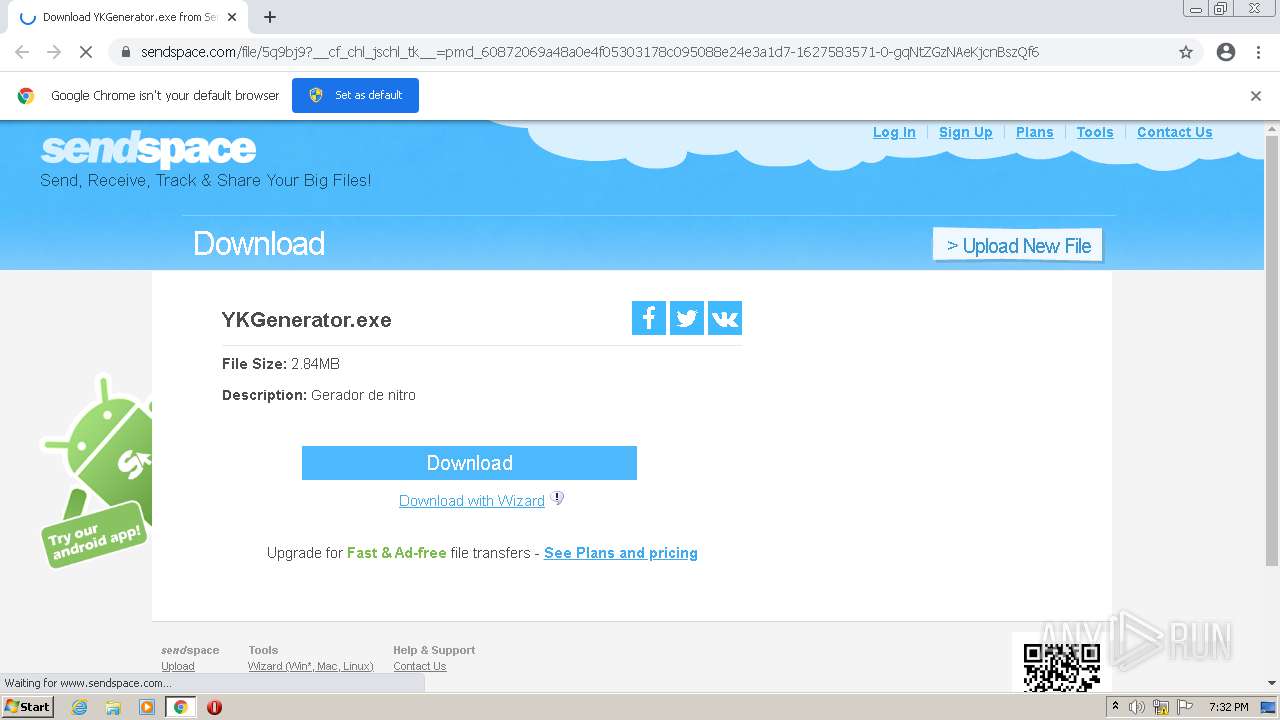Click the page vertical scrollbar

coord(1272,350)
